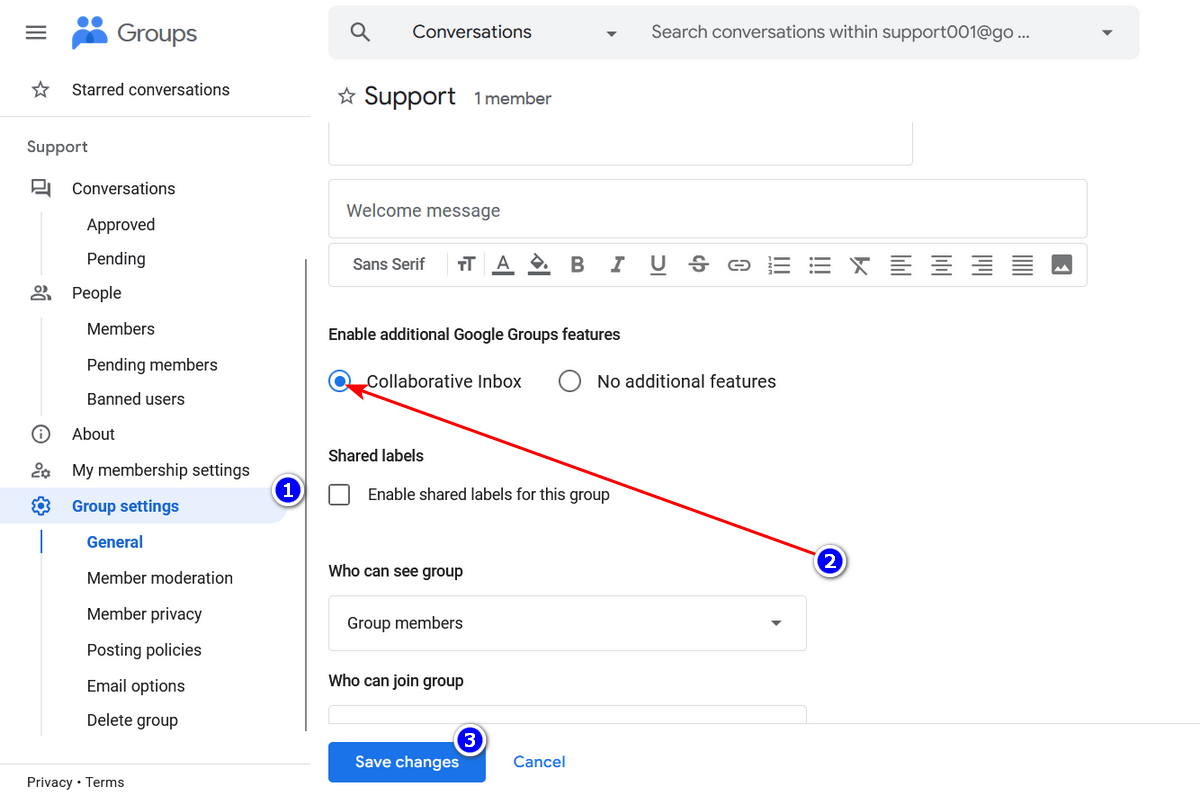This screenshot has width=1200, height=796.
Task: Open the Who can join group dropdown
Action: point(567,714)
